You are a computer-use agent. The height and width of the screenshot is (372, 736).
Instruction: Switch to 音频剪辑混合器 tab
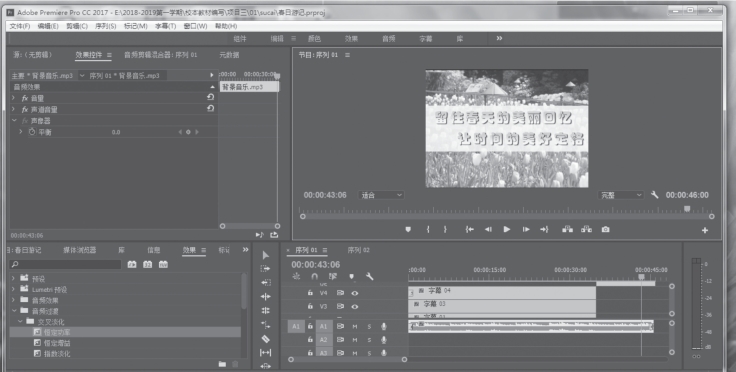coord(161,55)
